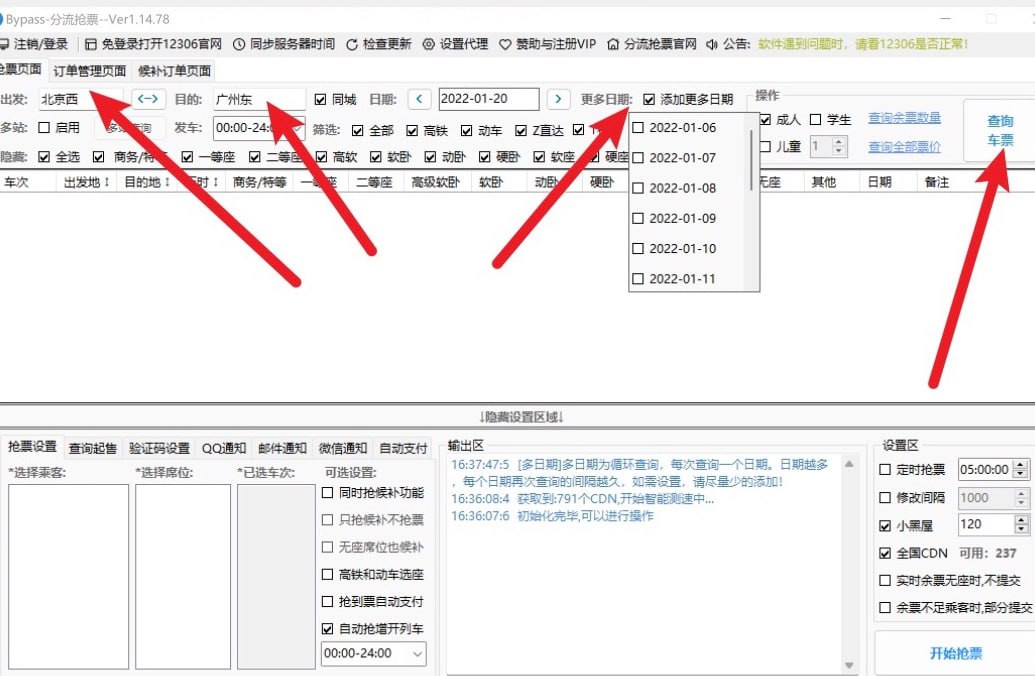Disable the 小黑屋 checkbox
The height and width of the screenshot is (676, 1035).
point(884,525)
